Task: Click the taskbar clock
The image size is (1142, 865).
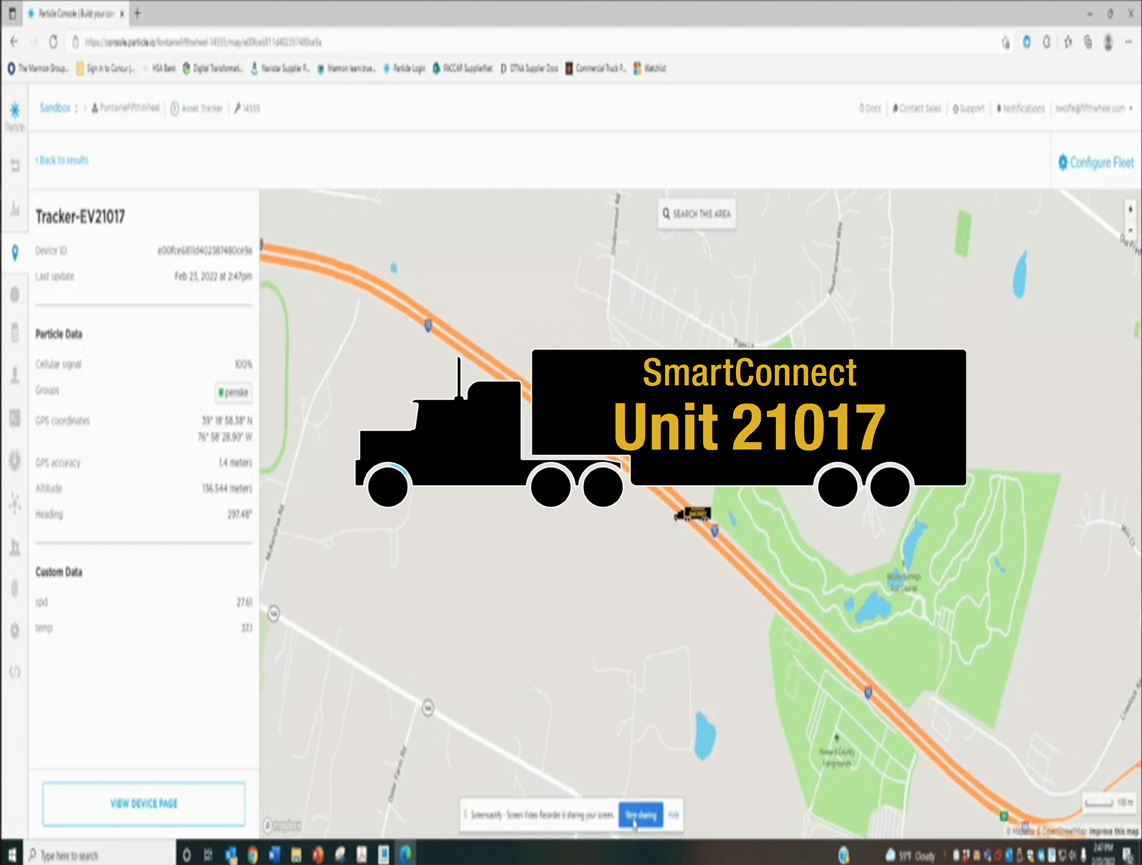Action: point(1103,853)
